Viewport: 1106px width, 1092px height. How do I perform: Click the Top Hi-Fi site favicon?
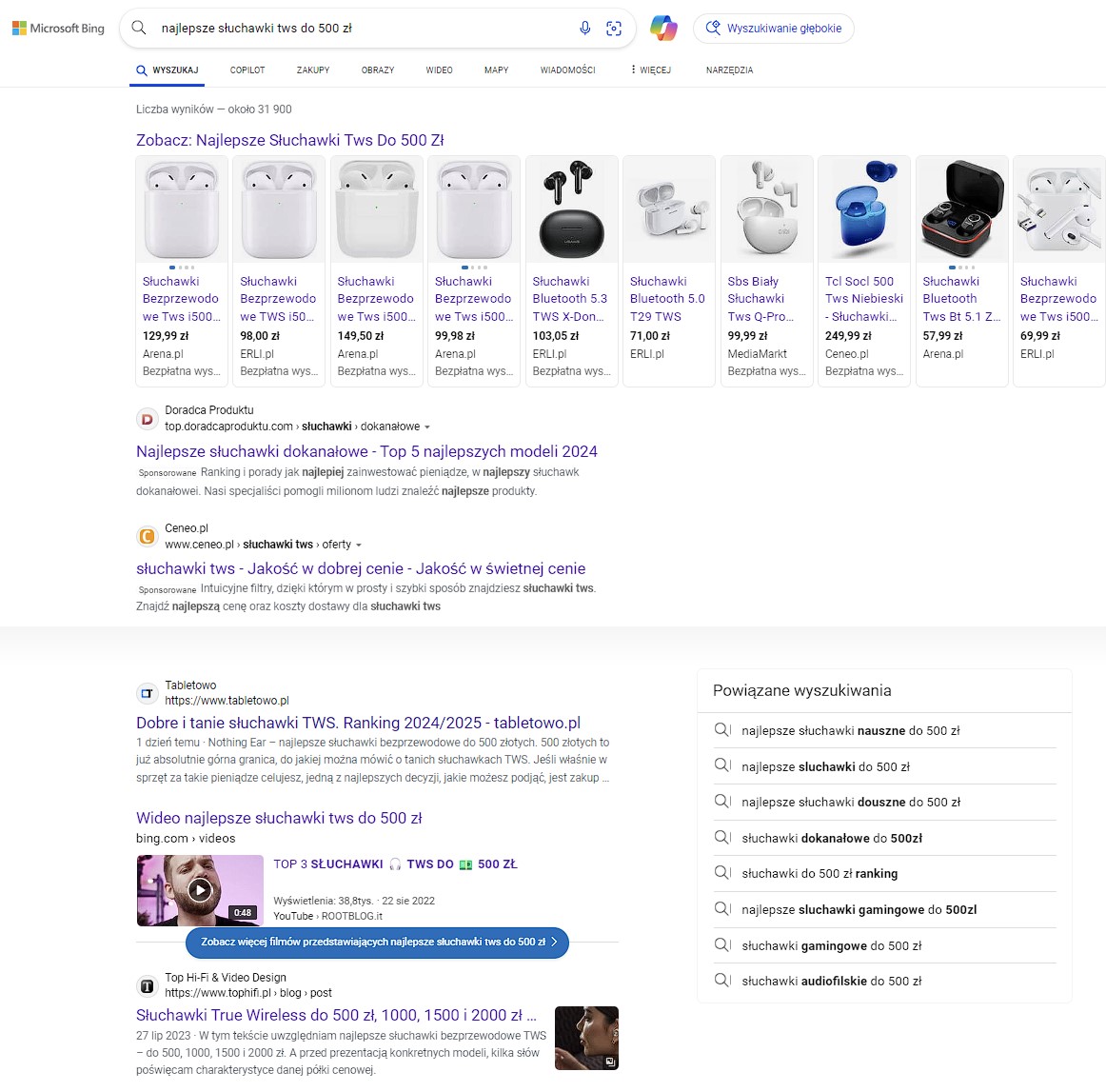(147, 986)
